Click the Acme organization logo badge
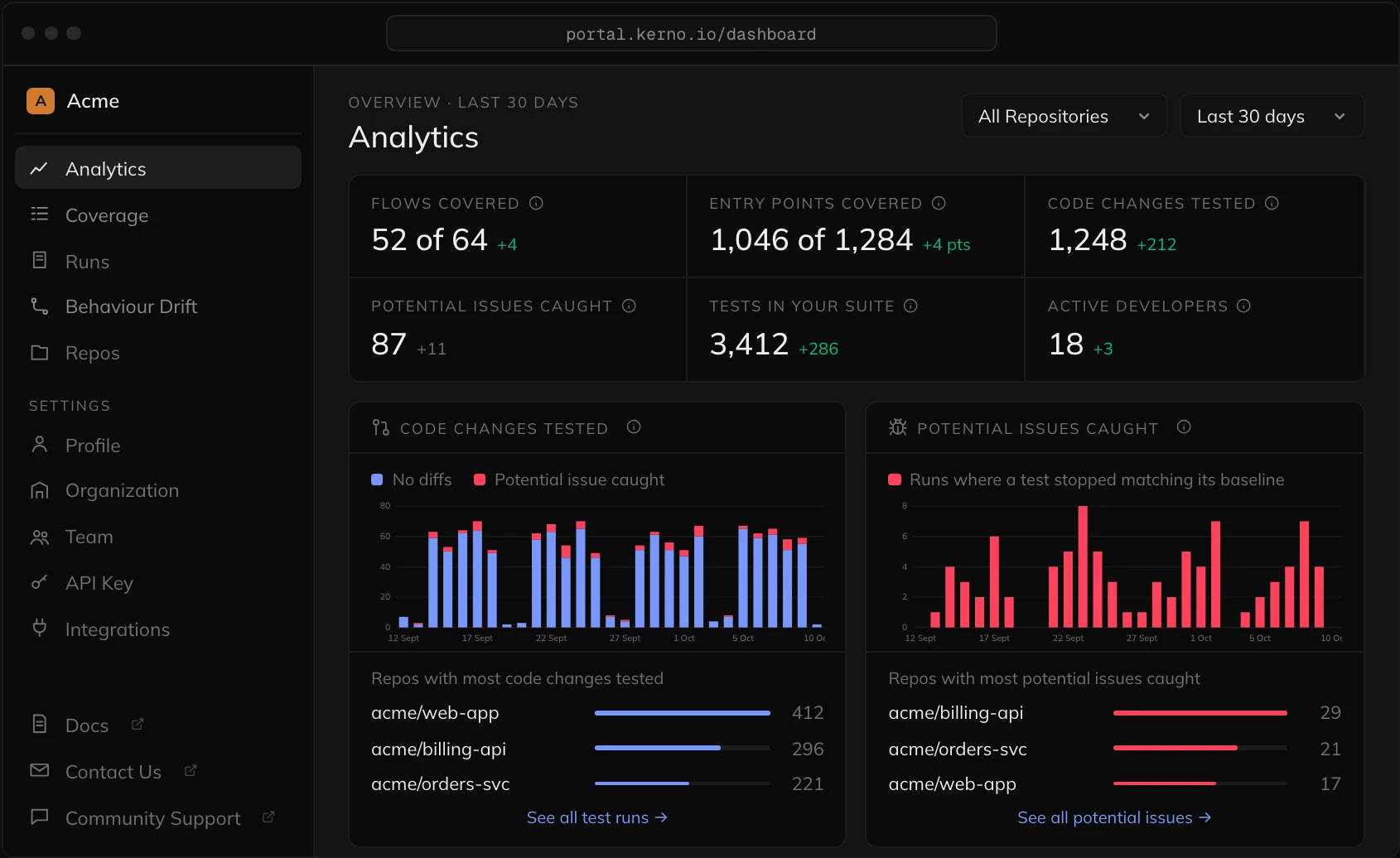1400x858 pixels. click(41, 101)
